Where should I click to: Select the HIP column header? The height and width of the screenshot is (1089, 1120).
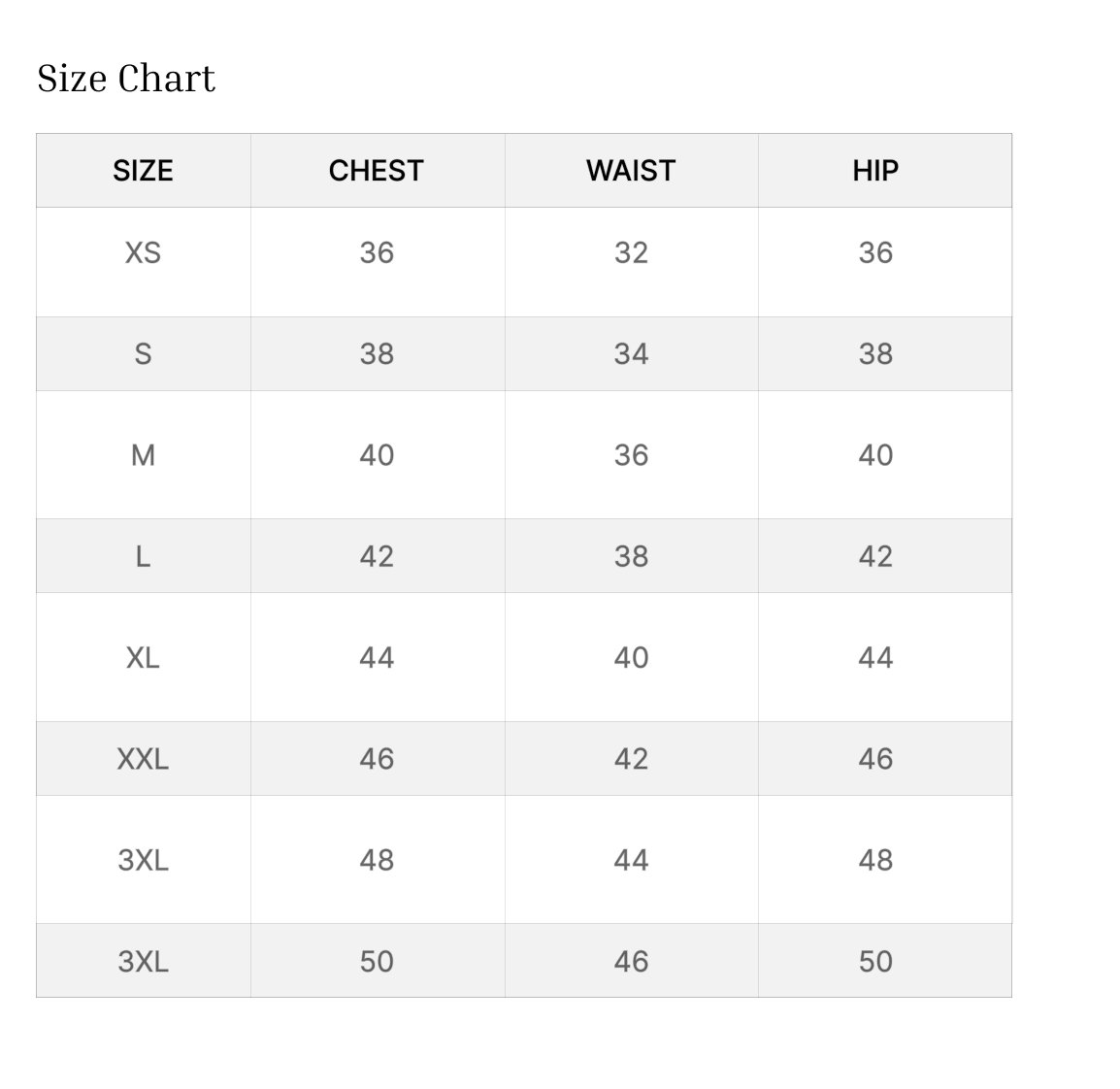[875, 171]
